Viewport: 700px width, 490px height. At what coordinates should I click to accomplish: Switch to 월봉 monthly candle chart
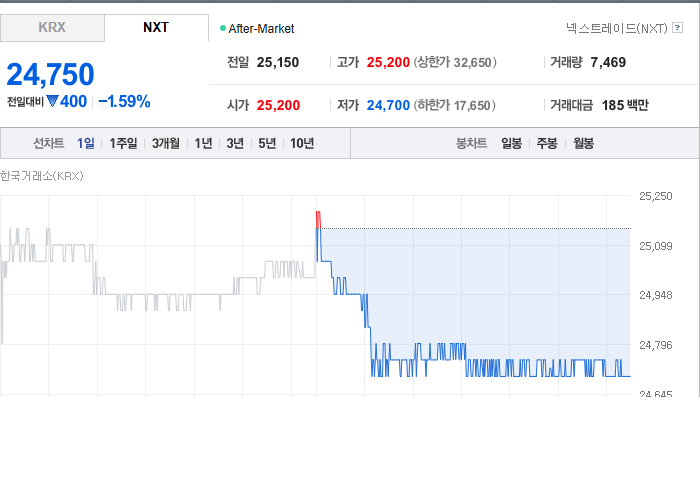click(x=583, y=143)
